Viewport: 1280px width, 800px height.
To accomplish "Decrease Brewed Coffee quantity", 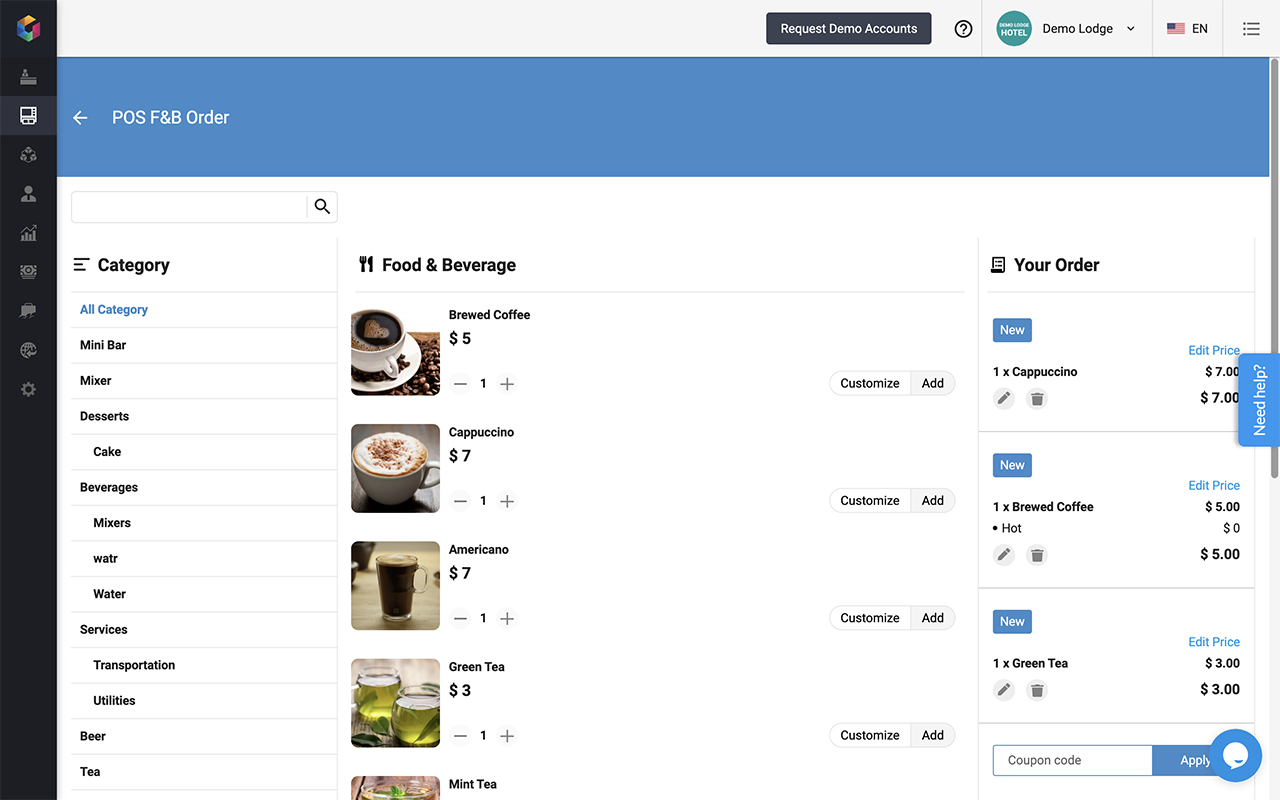I will pos(460,384).
